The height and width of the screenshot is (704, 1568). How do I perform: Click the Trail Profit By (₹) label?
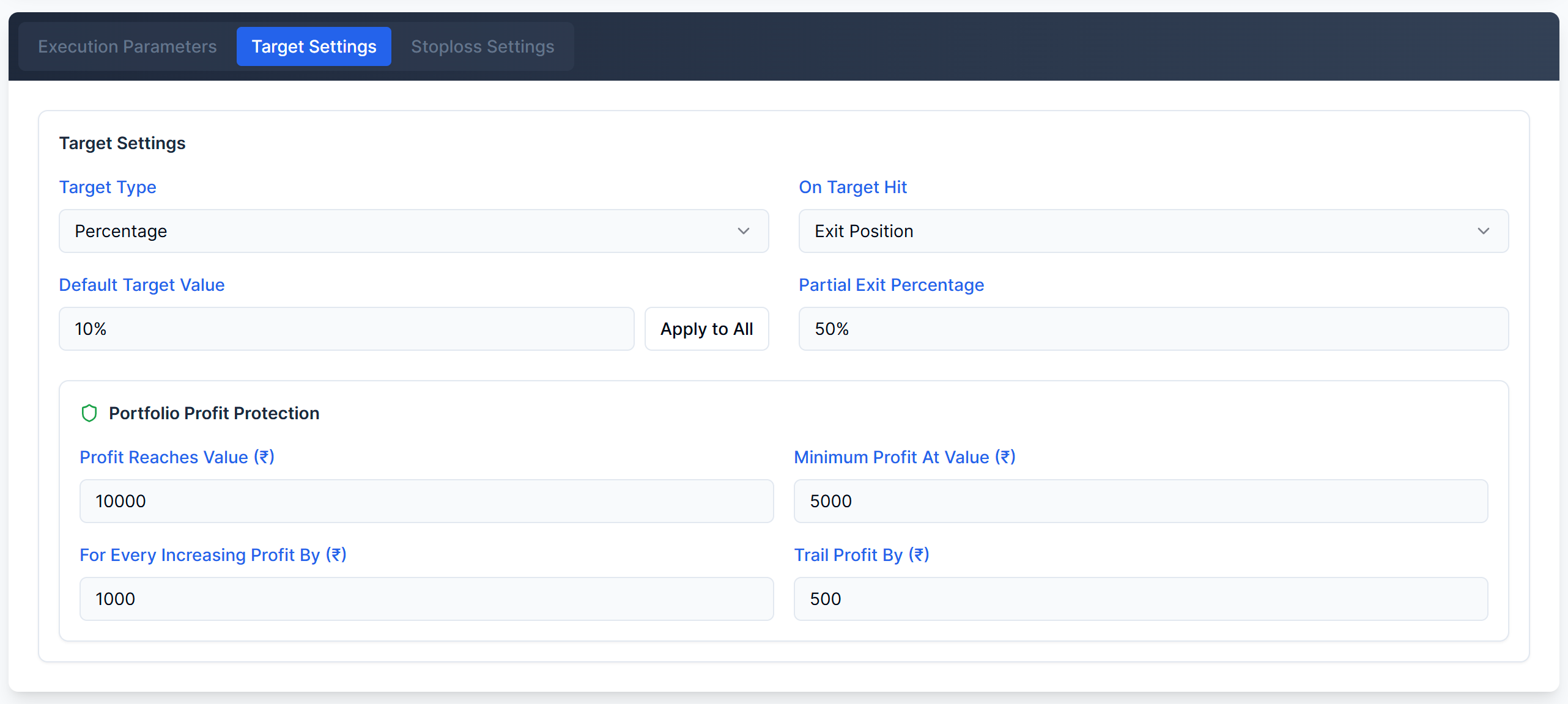[862, 555]
